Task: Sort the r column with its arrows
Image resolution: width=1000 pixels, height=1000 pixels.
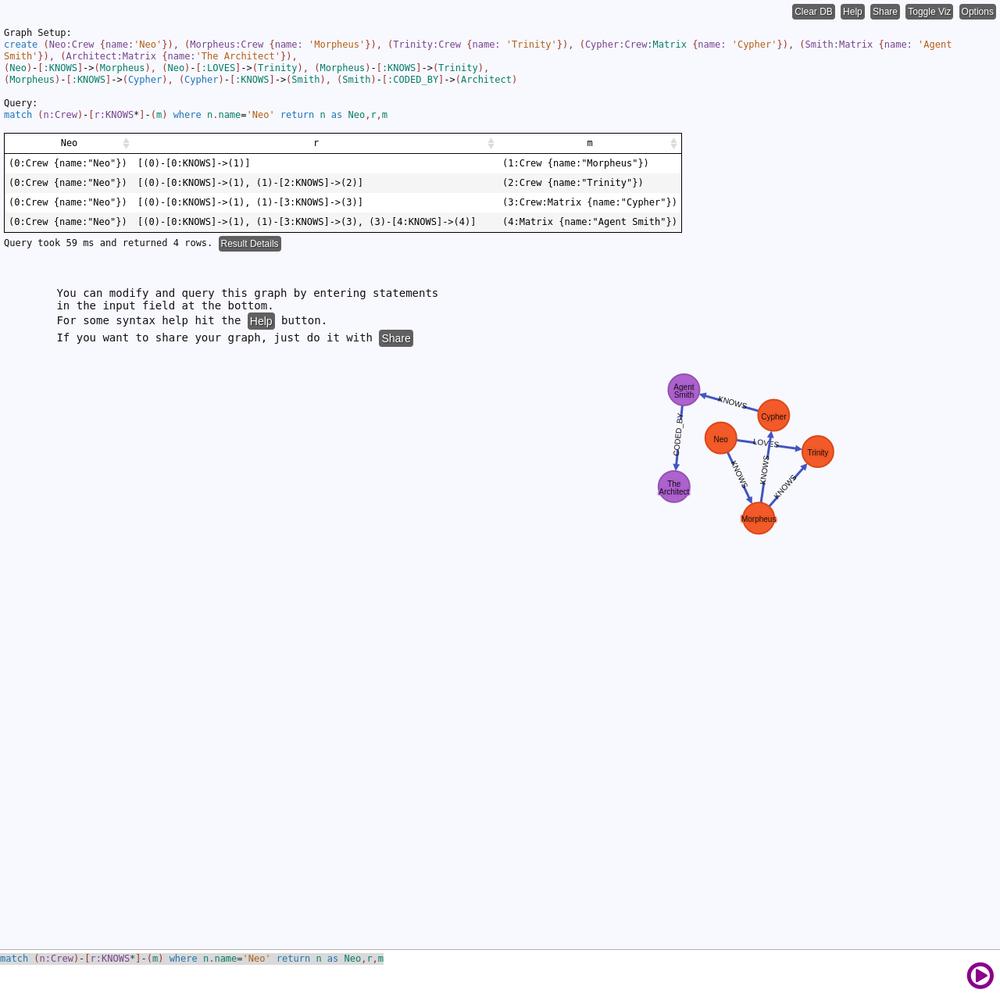Action: pos(490,143)
